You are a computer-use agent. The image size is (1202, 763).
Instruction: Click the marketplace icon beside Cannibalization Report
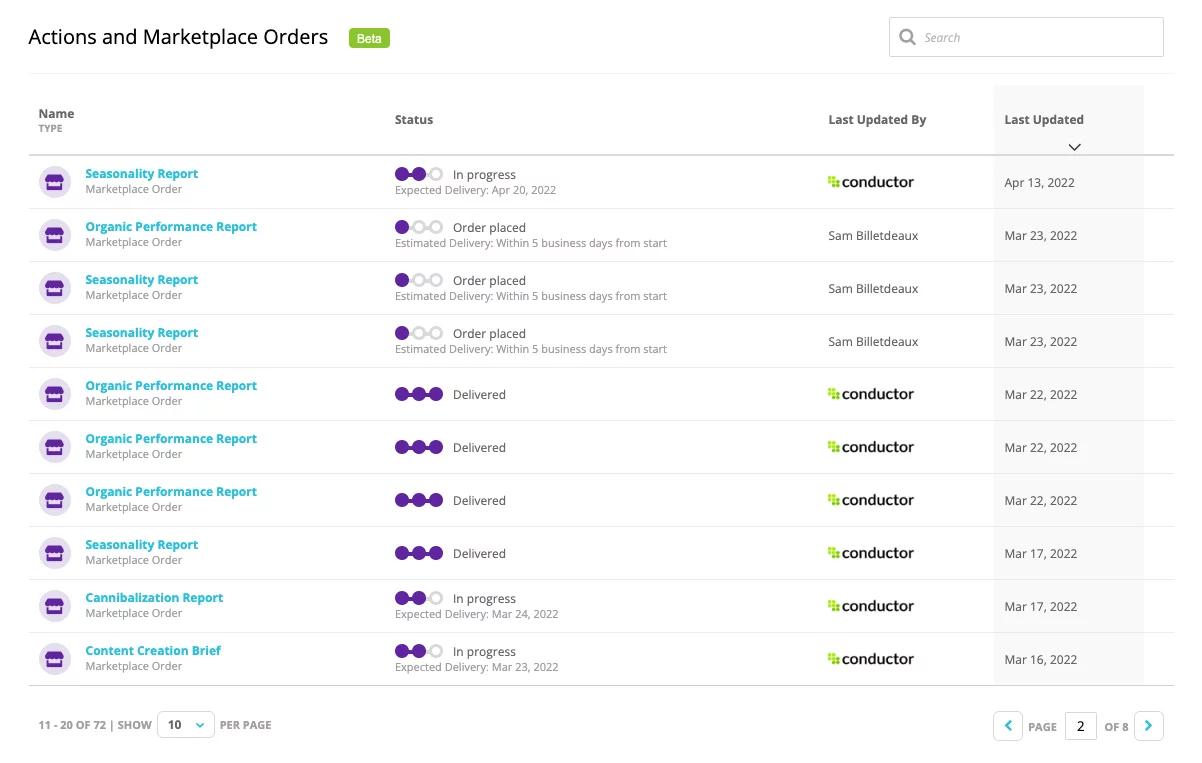[x=55, y=605]
